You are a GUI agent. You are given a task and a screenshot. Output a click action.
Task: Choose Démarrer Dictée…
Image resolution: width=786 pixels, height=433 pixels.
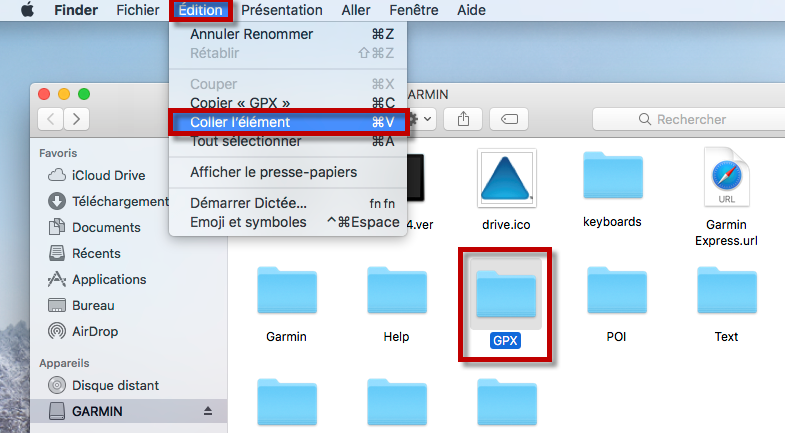(288, 203)
